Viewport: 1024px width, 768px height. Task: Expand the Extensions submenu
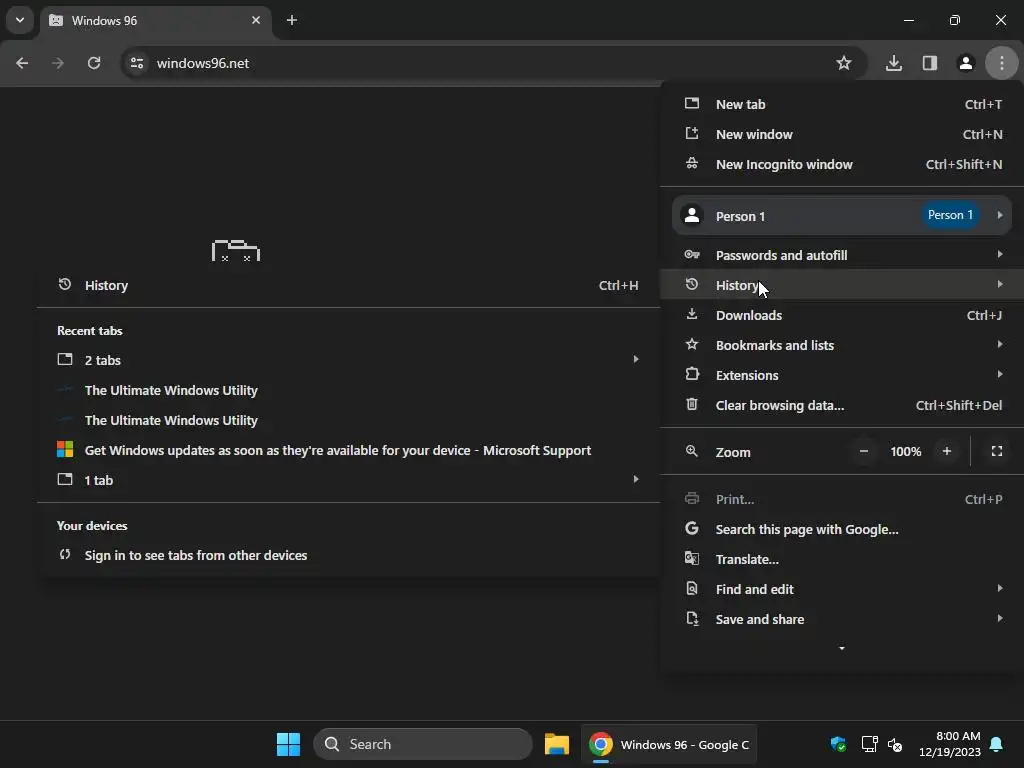click(842, 376)
